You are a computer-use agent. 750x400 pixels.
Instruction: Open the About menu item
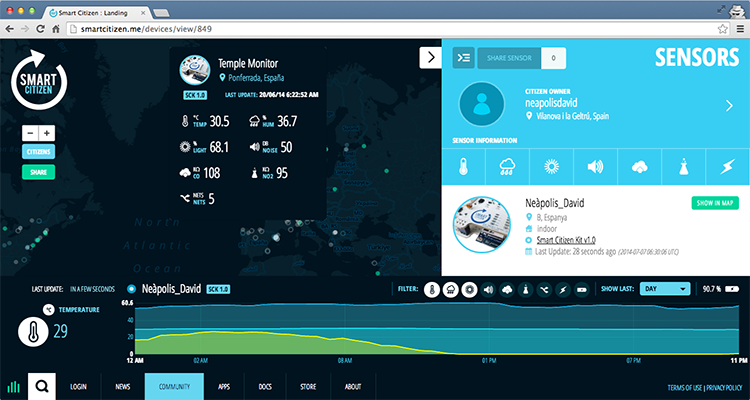[x=353, y=387]
